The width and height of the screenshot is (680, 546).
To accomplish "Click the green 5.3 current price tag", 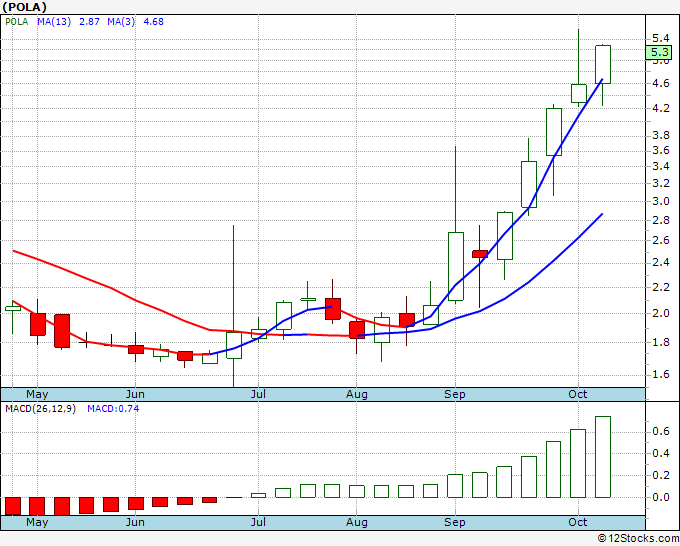I will [659, 52].
